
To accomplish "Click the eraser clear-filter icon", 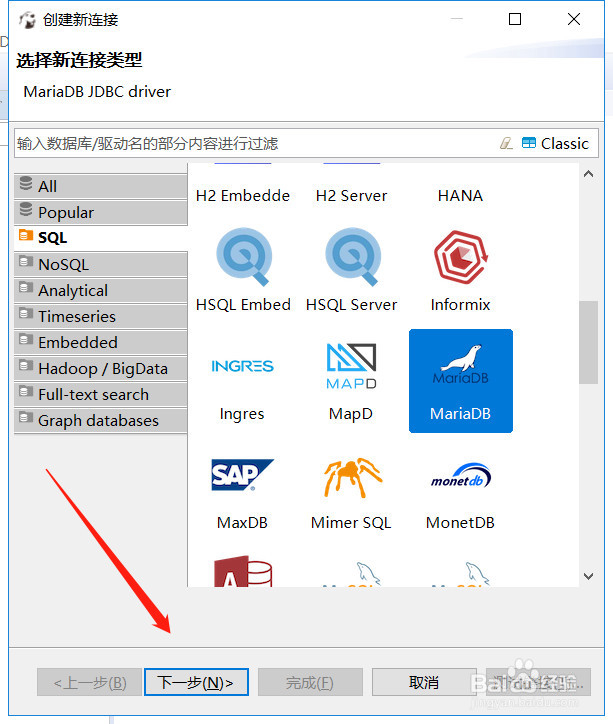I will 506,144.
